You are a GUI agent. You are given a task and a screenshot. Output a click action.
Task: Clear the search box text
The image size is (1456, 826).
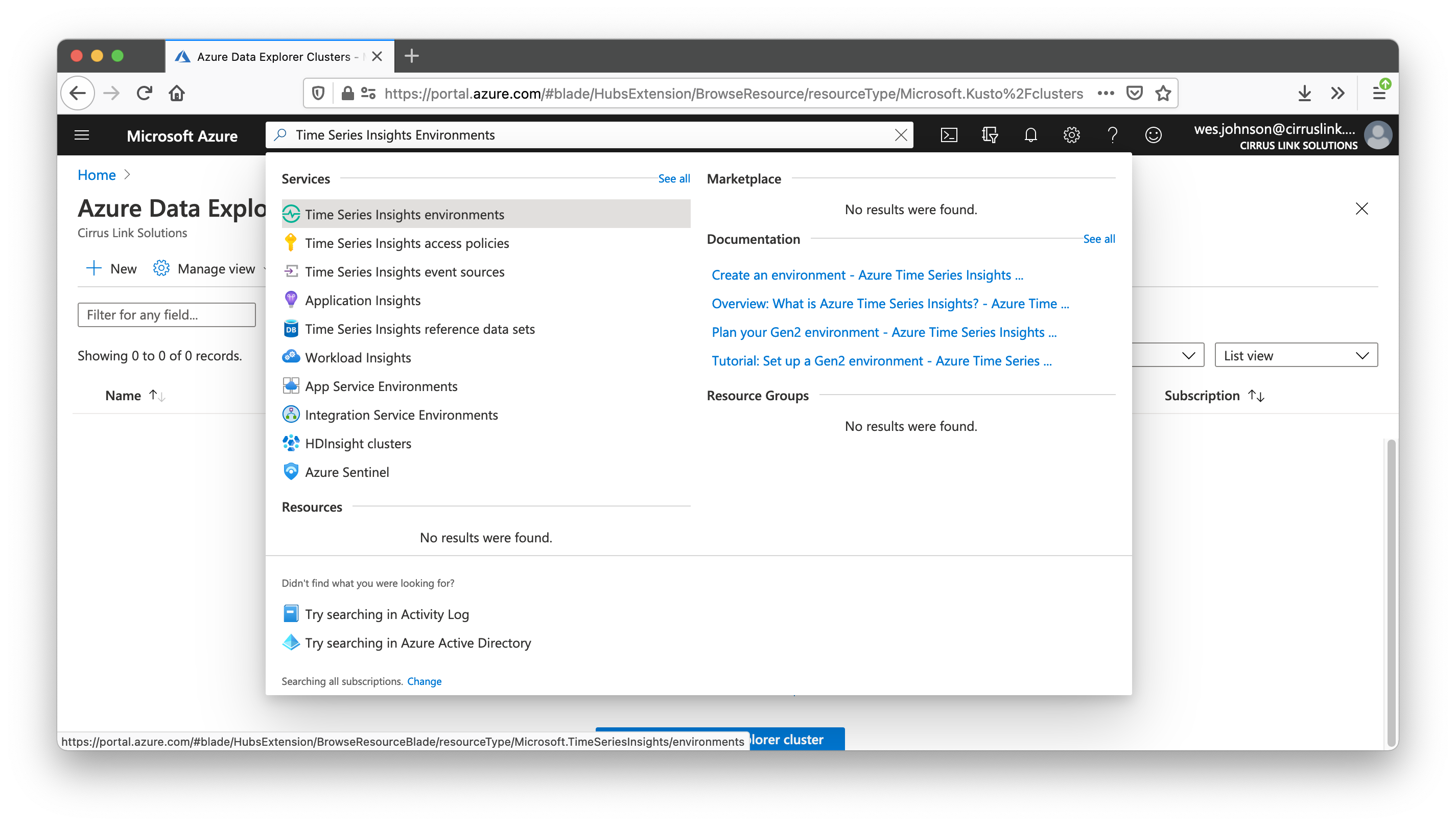(x=900, y=135)
